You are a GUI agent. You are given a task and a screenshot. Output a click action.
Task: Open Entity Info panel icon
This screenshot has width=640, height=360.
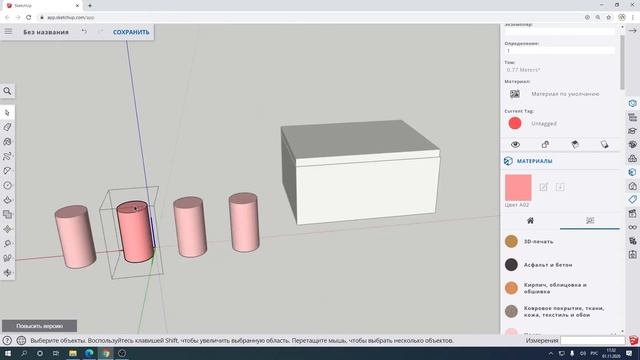633,103
